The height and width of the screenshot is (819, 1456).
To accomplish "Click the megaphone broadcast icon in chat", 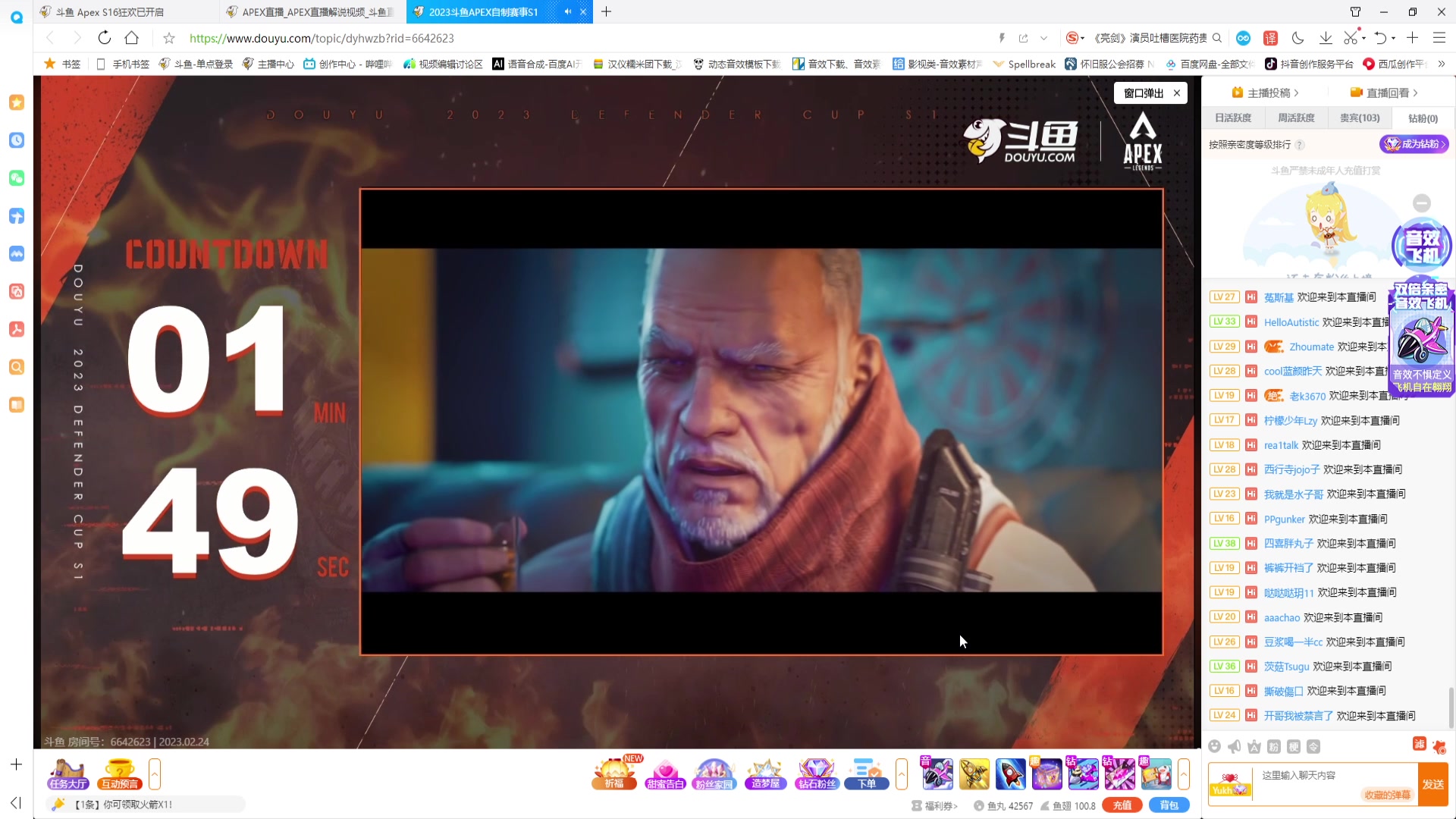I will tap(1235, 747).
